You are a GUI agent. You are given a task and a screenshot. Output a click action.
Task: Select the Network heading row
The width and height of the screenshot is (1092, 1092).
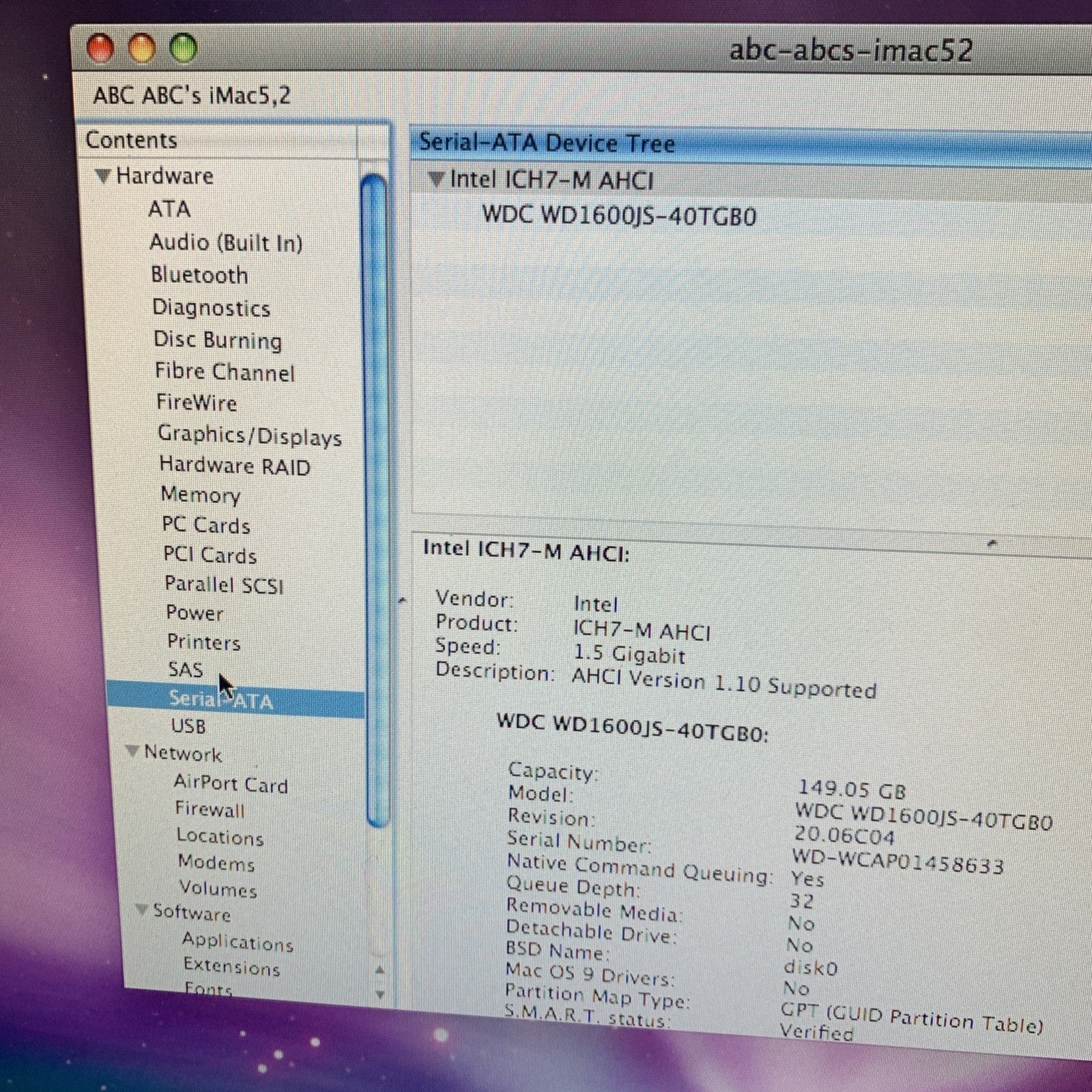[x=183, y=753]
